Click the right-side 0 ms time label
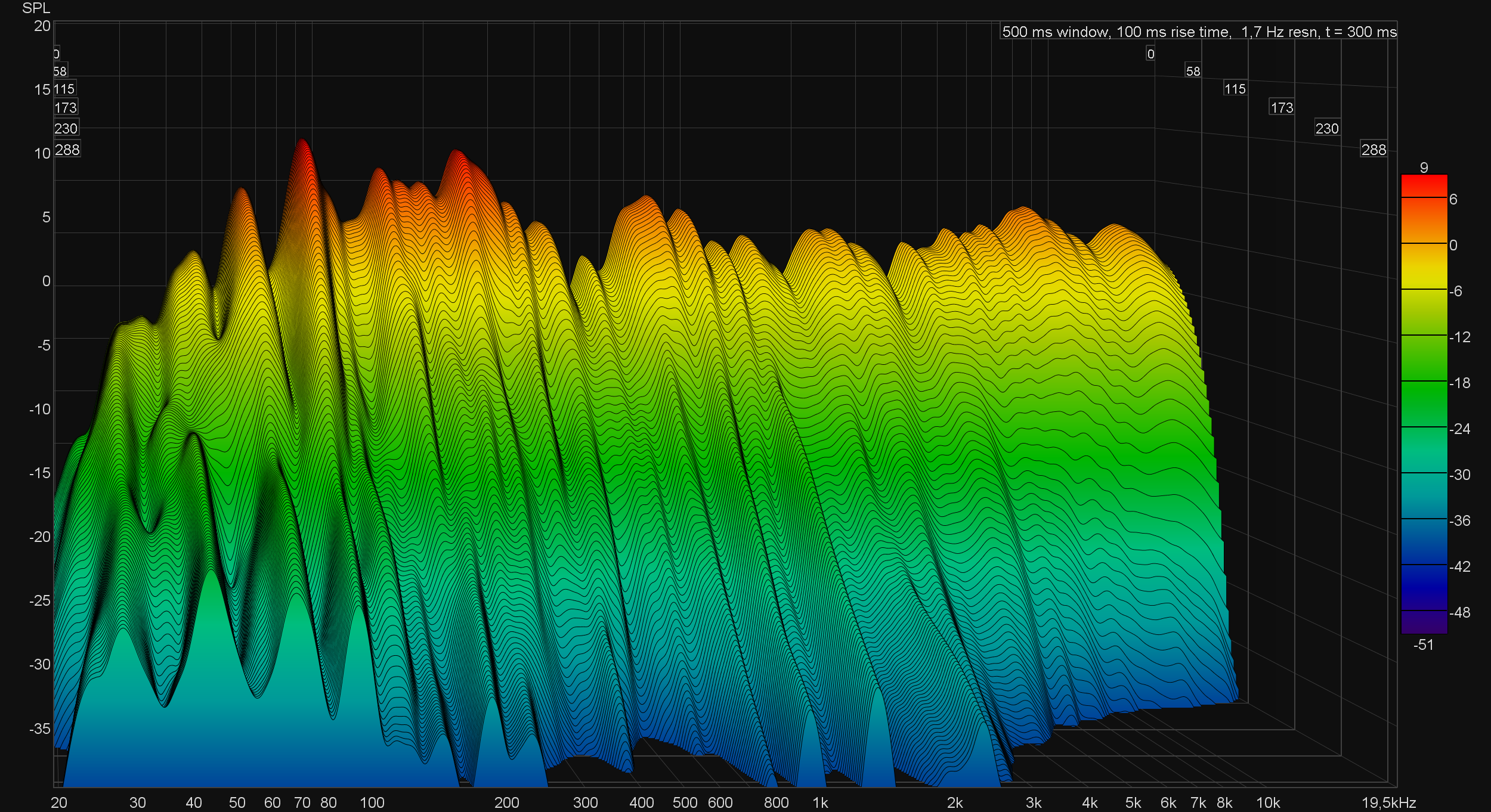Screen dimensions: 1491x812 pos(1150,54)
